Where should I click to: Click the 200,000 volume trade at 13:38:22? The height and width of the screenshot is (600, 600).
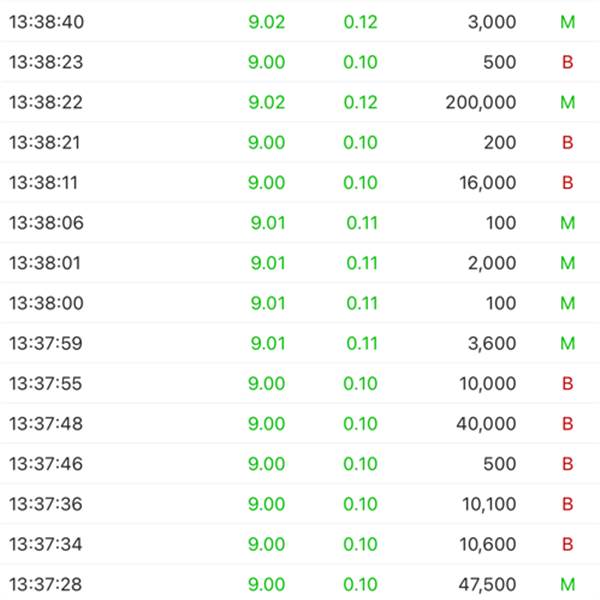click(x=481, y=102)
